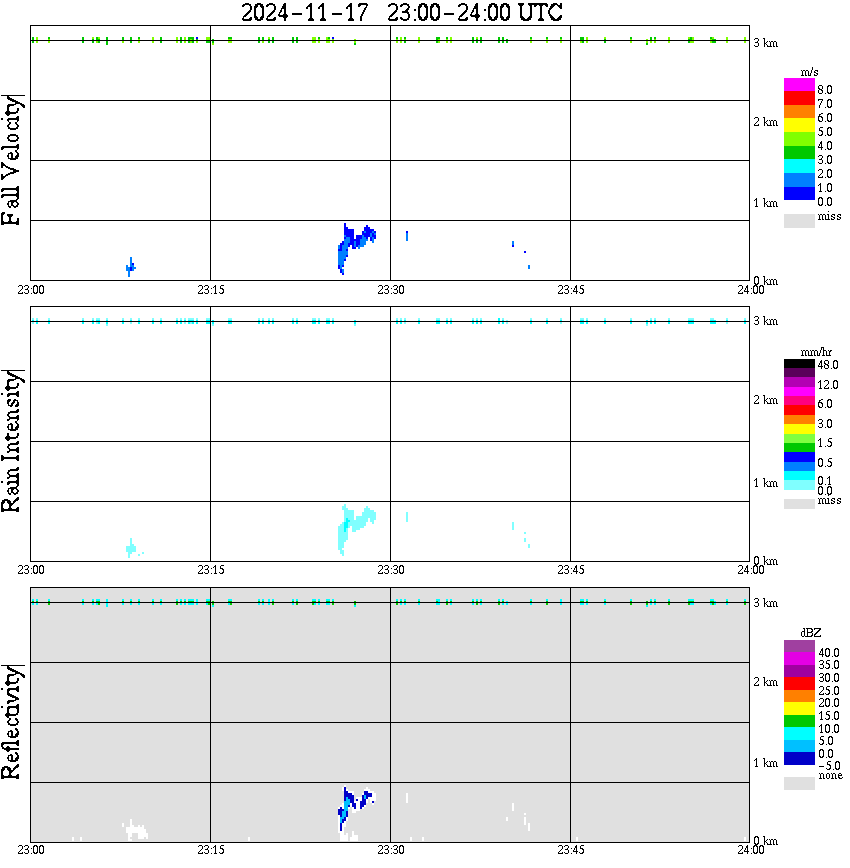Click 23:30 tick under Fall Velocity panel

click(x=391, y=290)
